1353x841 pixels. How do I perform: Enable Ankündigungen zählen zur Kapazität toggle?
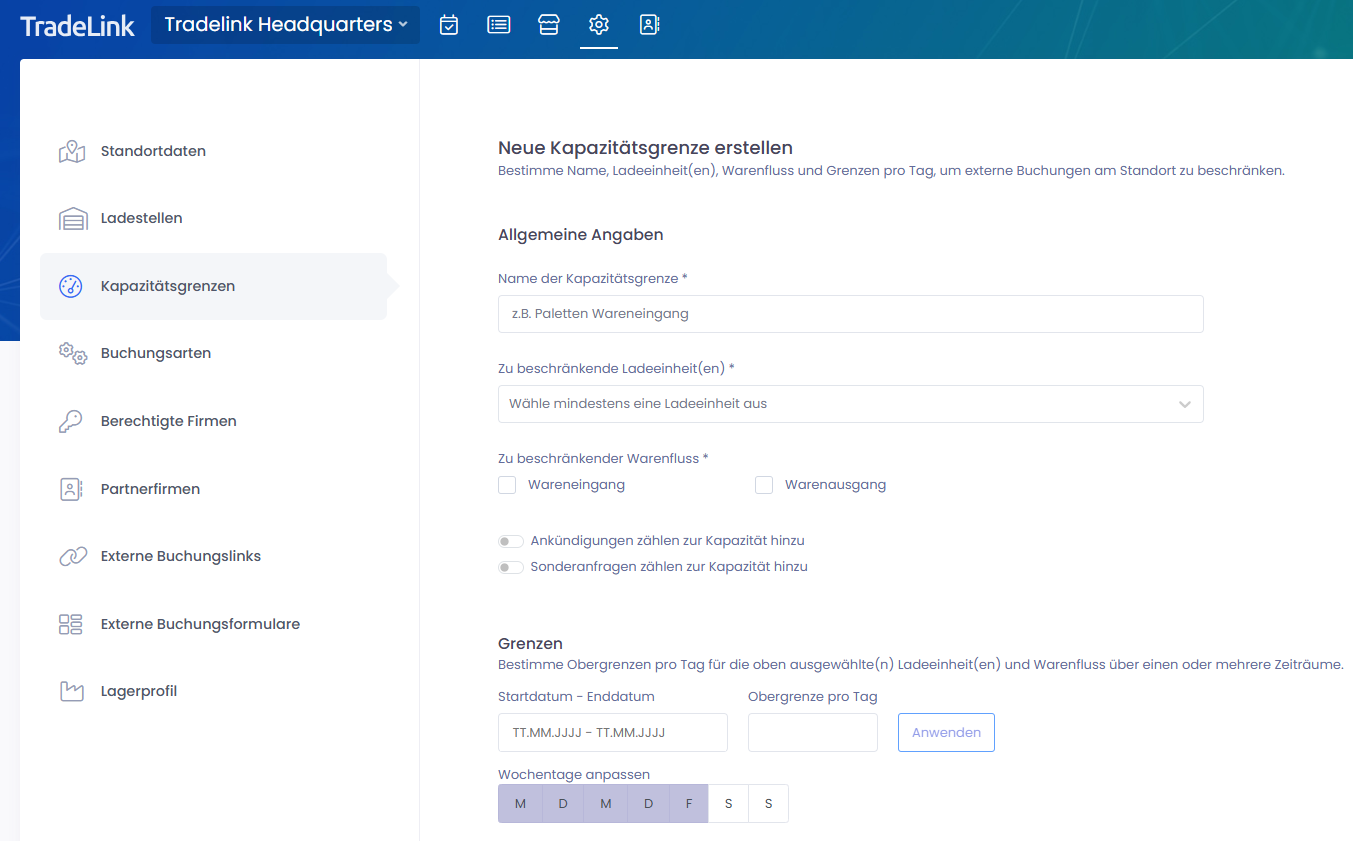[x=511, y=541]
